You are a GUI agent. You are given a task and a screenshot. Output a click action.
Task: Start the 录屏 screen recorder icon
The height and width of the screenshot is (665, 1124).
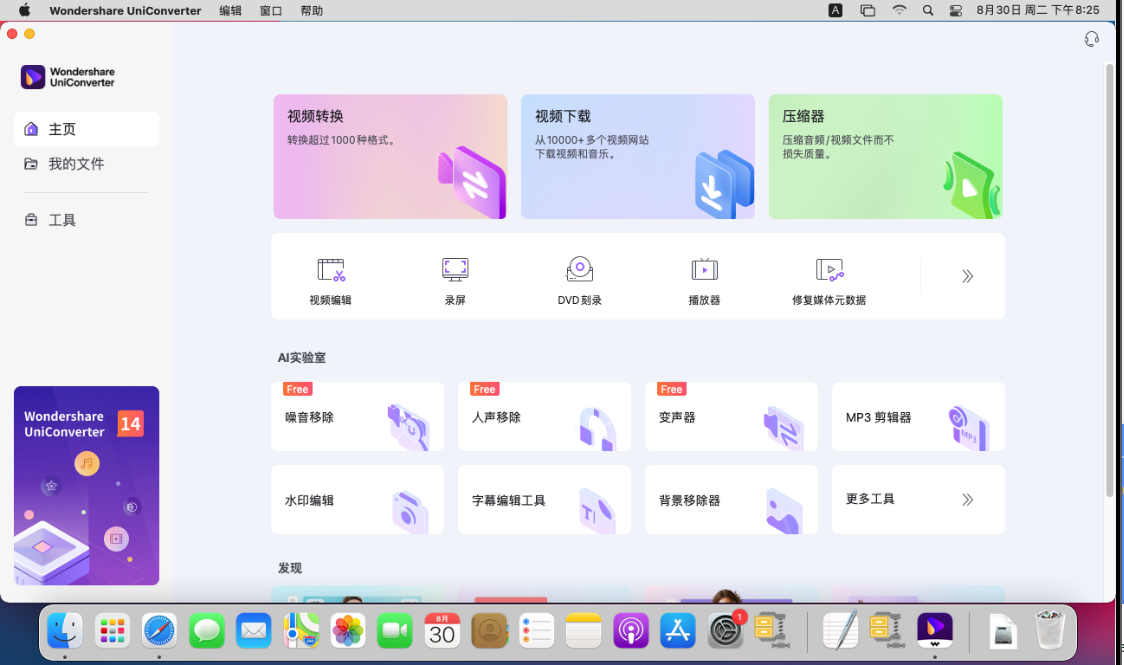pos(455,281)
